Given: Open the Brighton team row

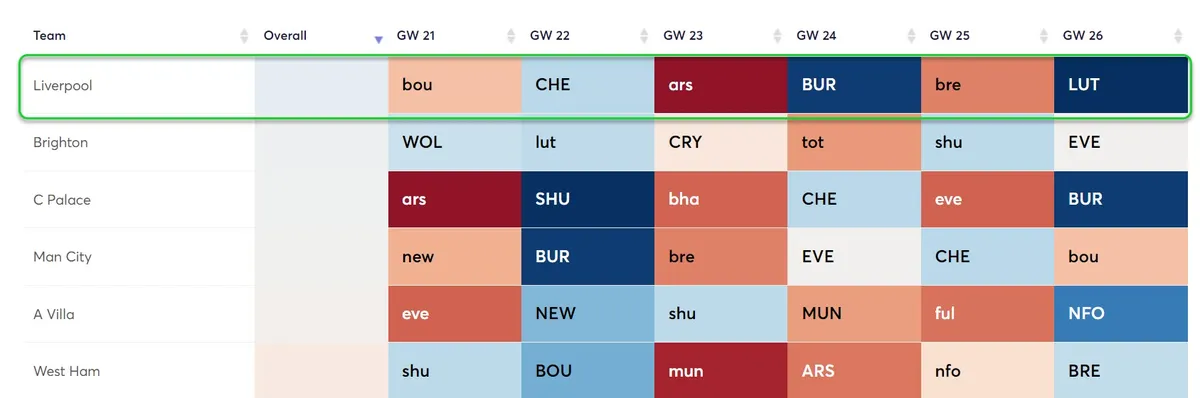Looking at the screenshot, I should (x=604, y=143).
